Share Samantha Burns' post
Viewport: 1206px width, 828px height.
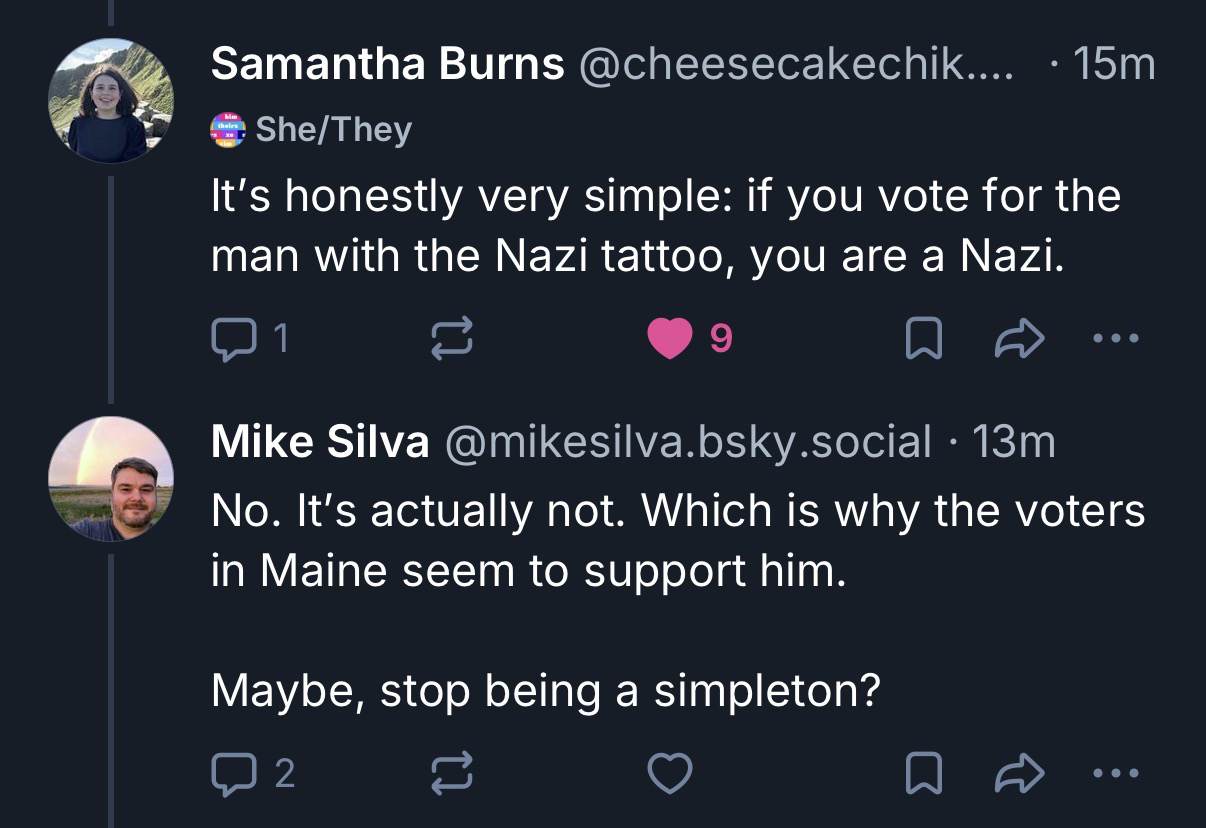[1018, 341]
